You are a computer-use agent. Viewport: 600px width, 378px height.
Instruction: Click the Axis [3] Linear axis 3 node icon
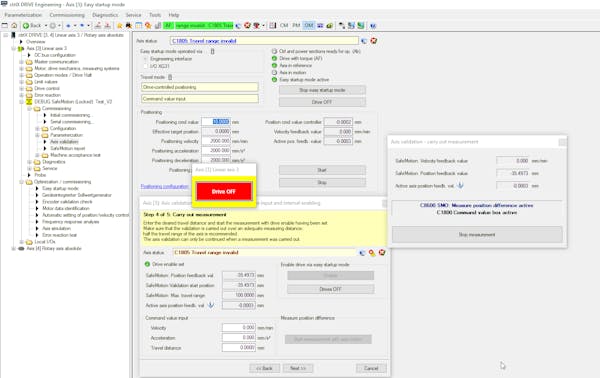pos(21,49)
